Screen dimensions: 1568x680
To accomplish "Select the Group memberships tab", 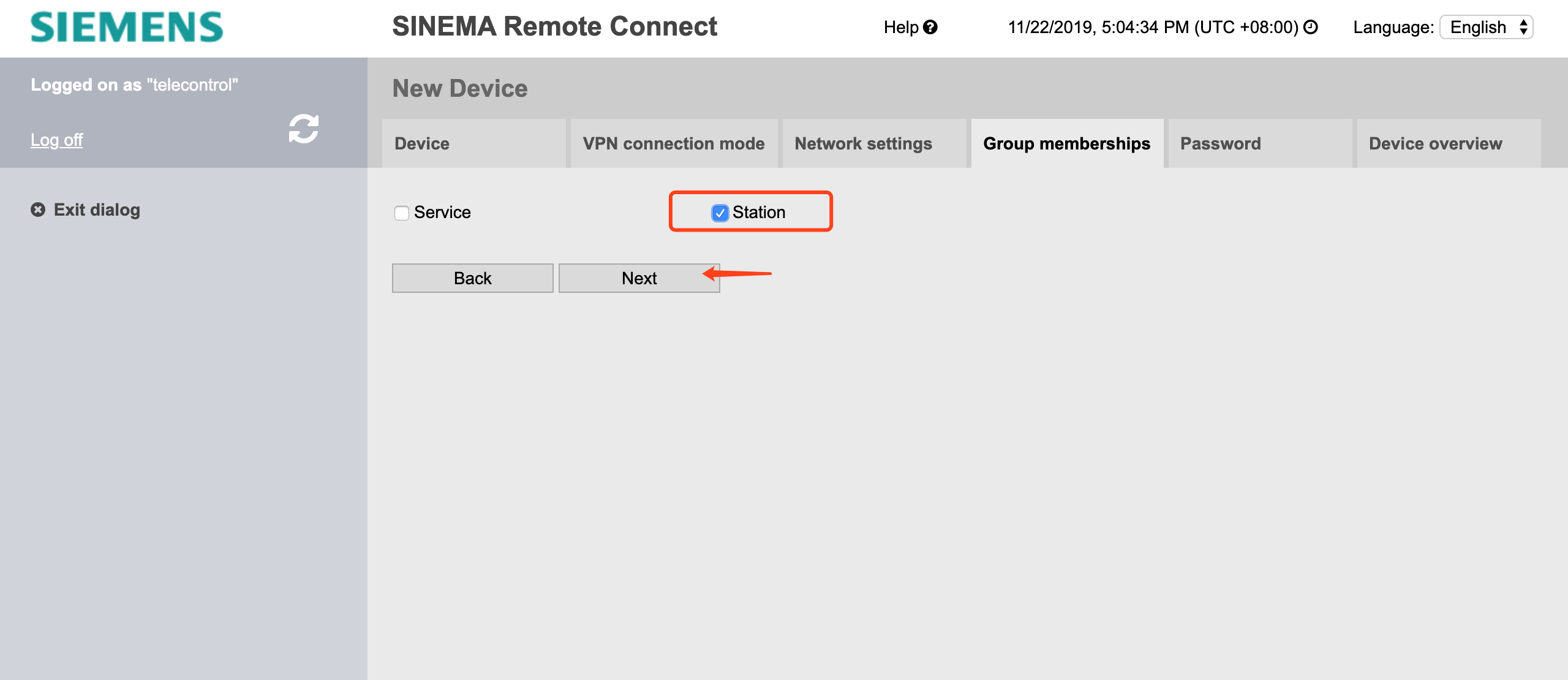I will click(x=1067, y=143).
